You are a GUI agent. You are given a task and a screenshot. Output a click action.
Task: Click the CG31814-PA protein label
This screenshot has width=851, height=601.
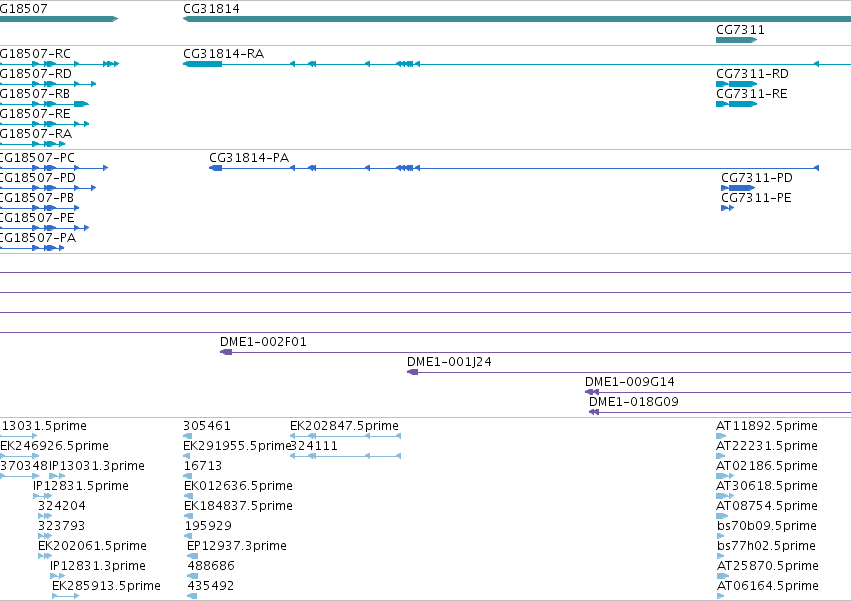point(249,158)
